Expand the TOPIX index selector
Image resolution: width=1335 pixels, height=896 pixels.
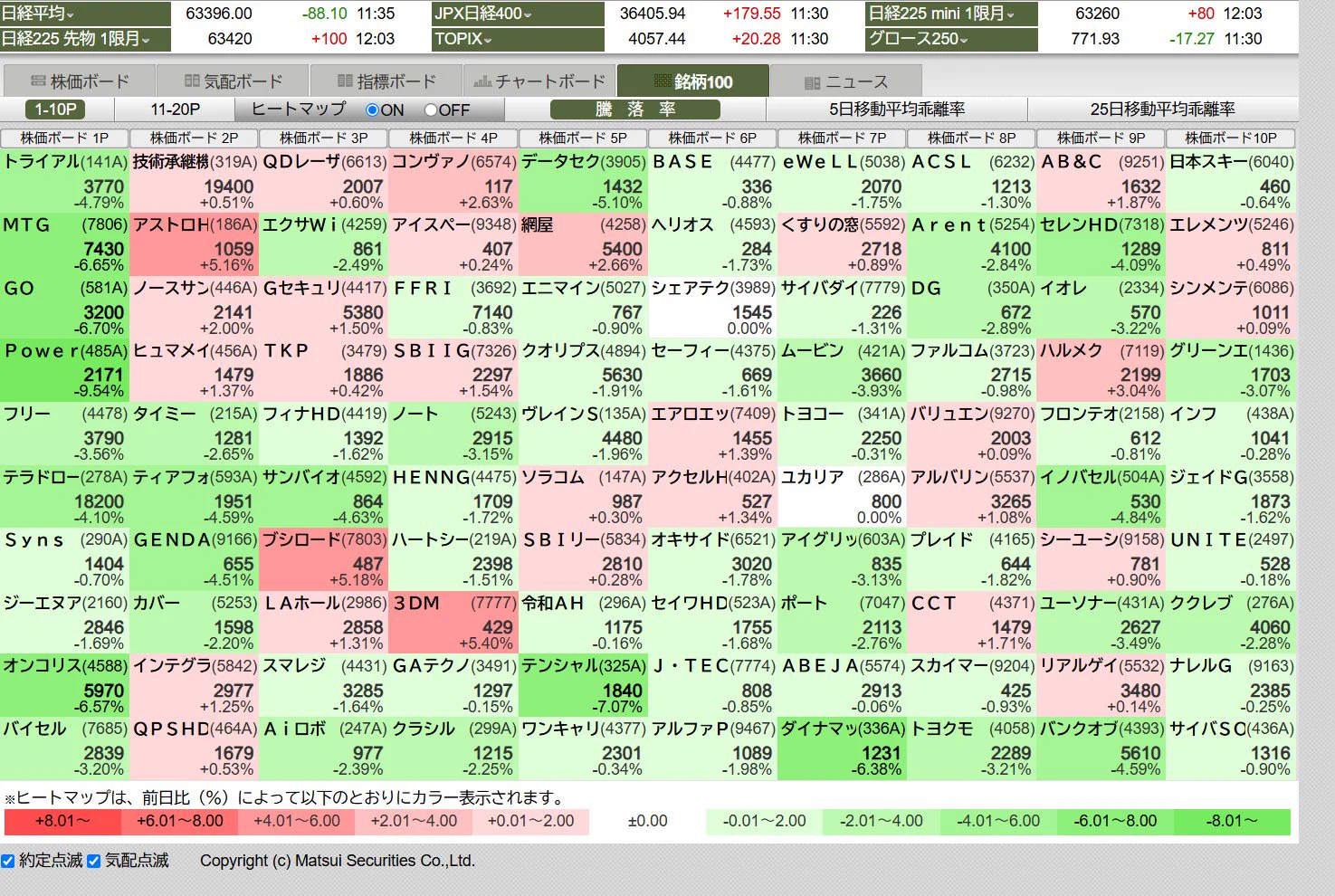519,39
